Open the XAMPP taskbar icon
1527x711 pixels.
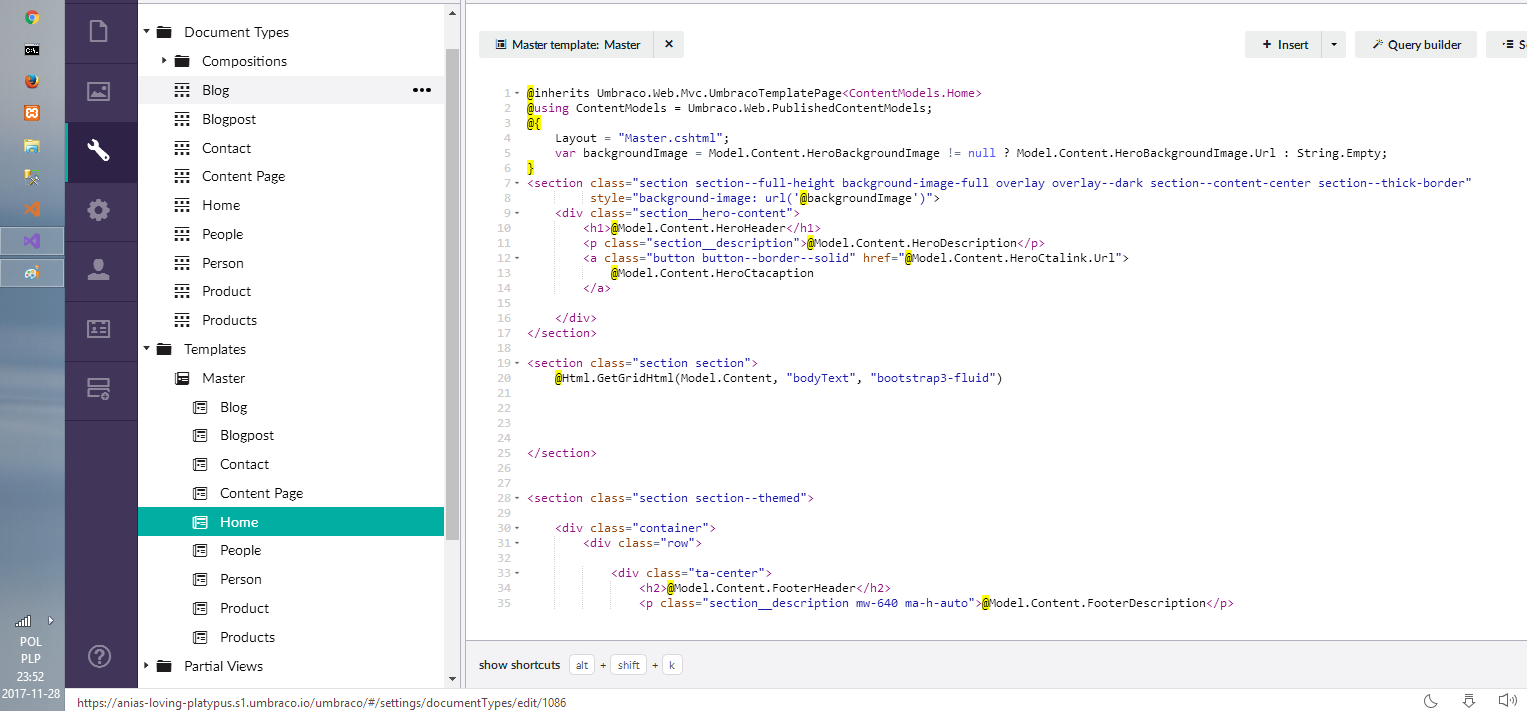click(x=32, y=113)
